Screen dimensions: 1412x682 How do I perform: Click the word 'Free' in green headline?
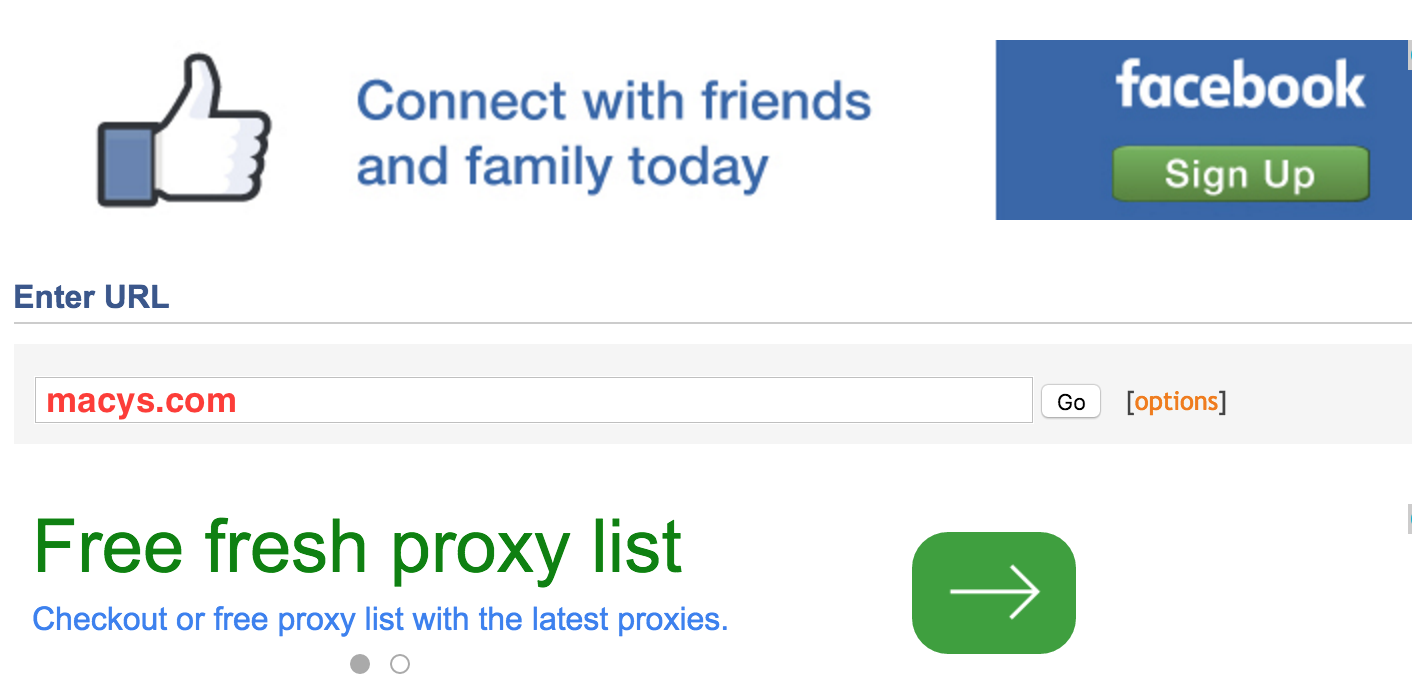108,546
